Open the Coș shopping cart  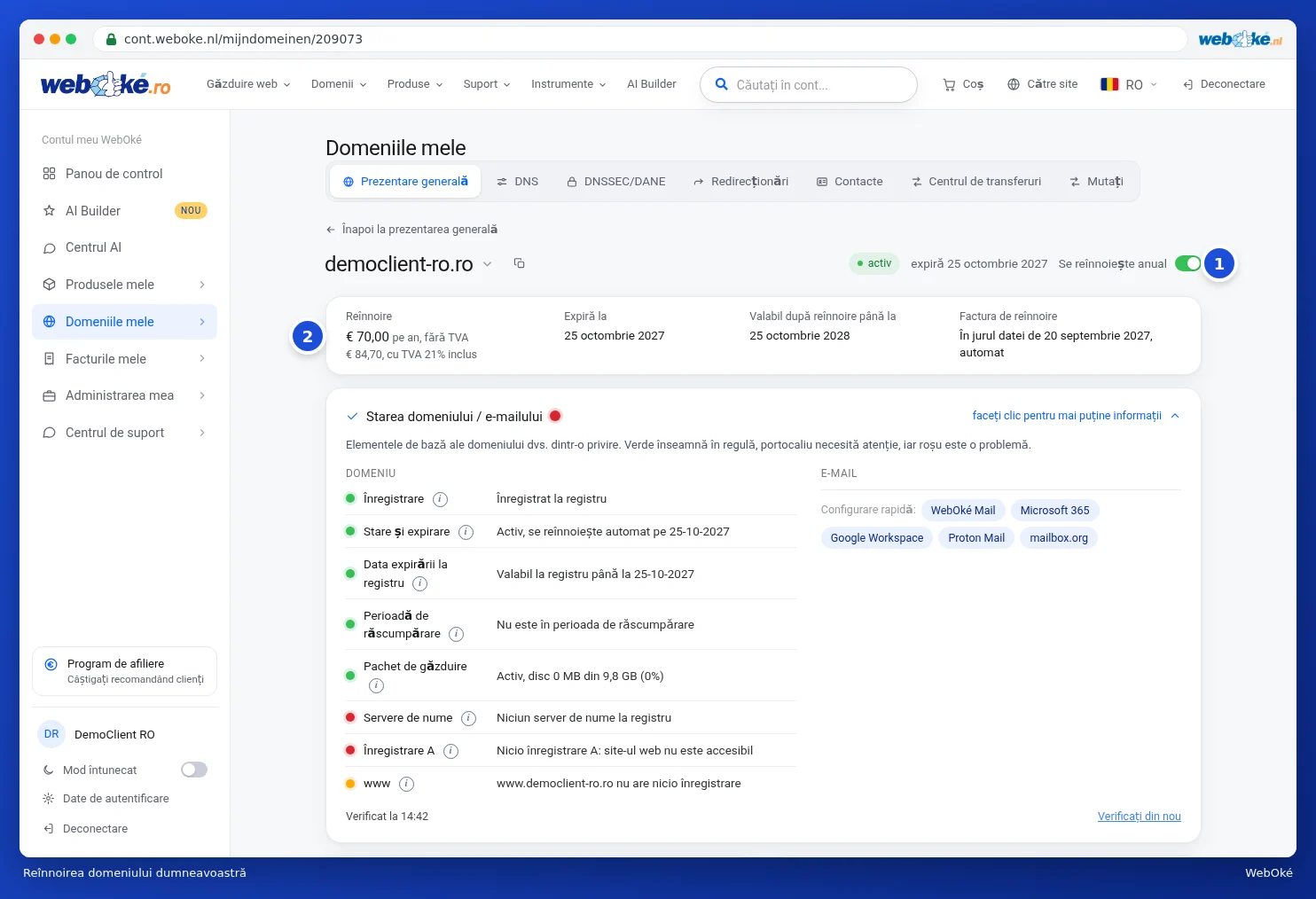click(963, 84)
